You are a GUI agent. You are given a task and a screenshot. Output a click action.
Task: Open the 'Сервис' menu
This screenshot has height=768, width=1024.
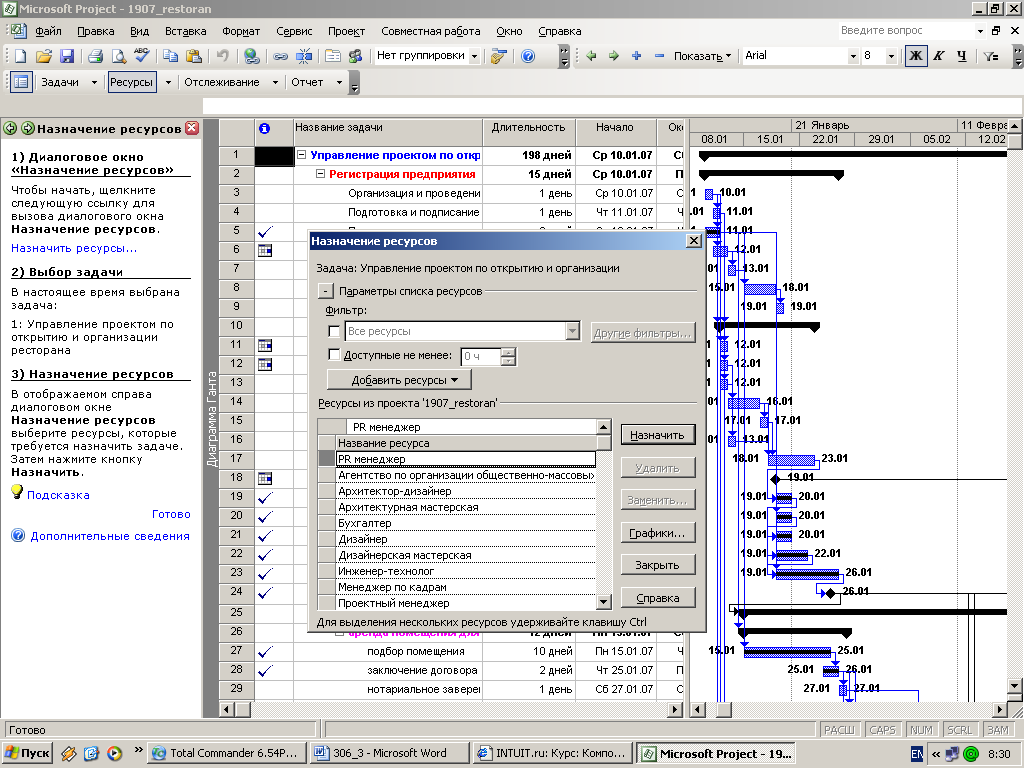(294, 31)
